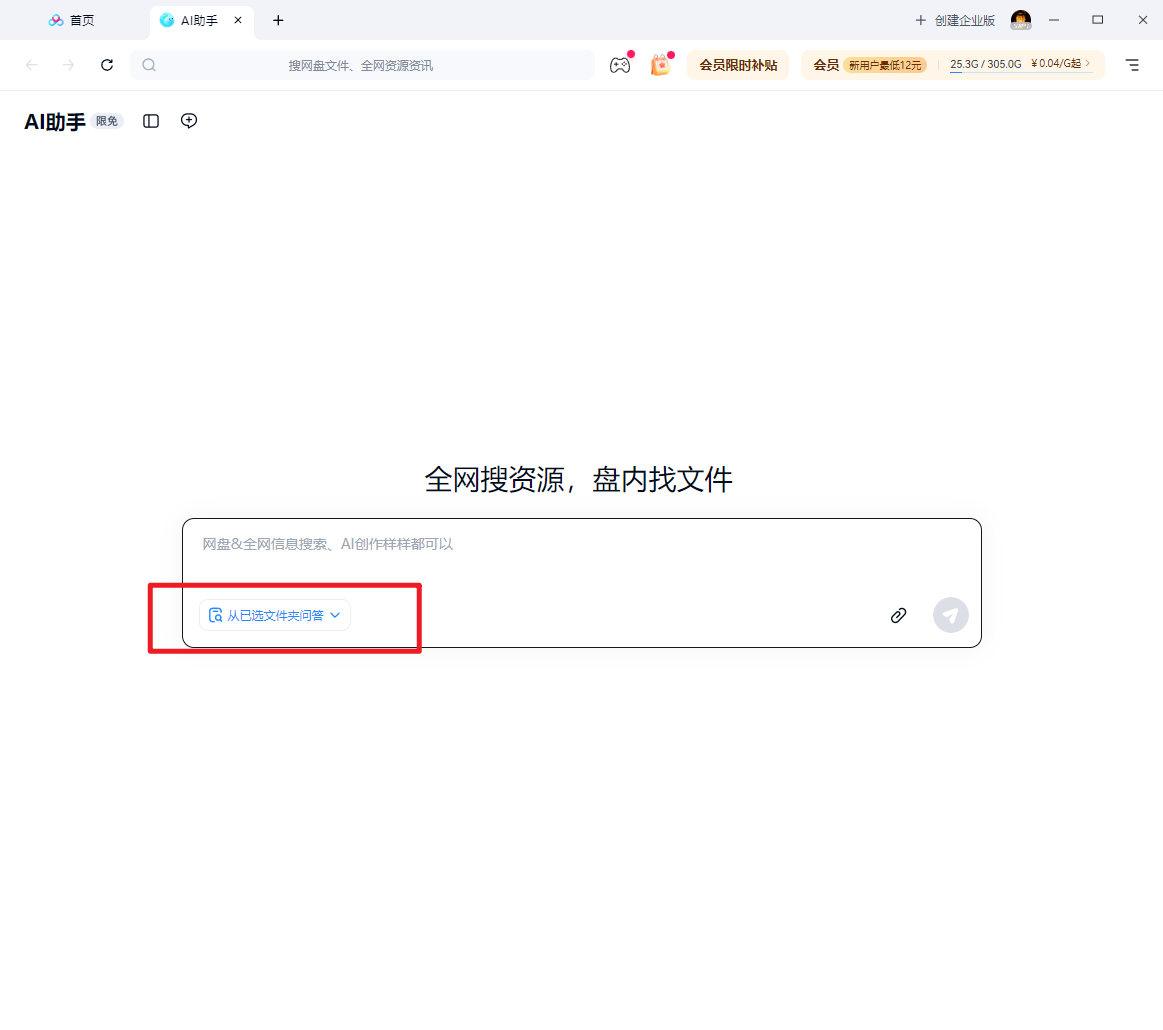Click the ¥0.04/G起 price link

click(x=1060, y=64)
